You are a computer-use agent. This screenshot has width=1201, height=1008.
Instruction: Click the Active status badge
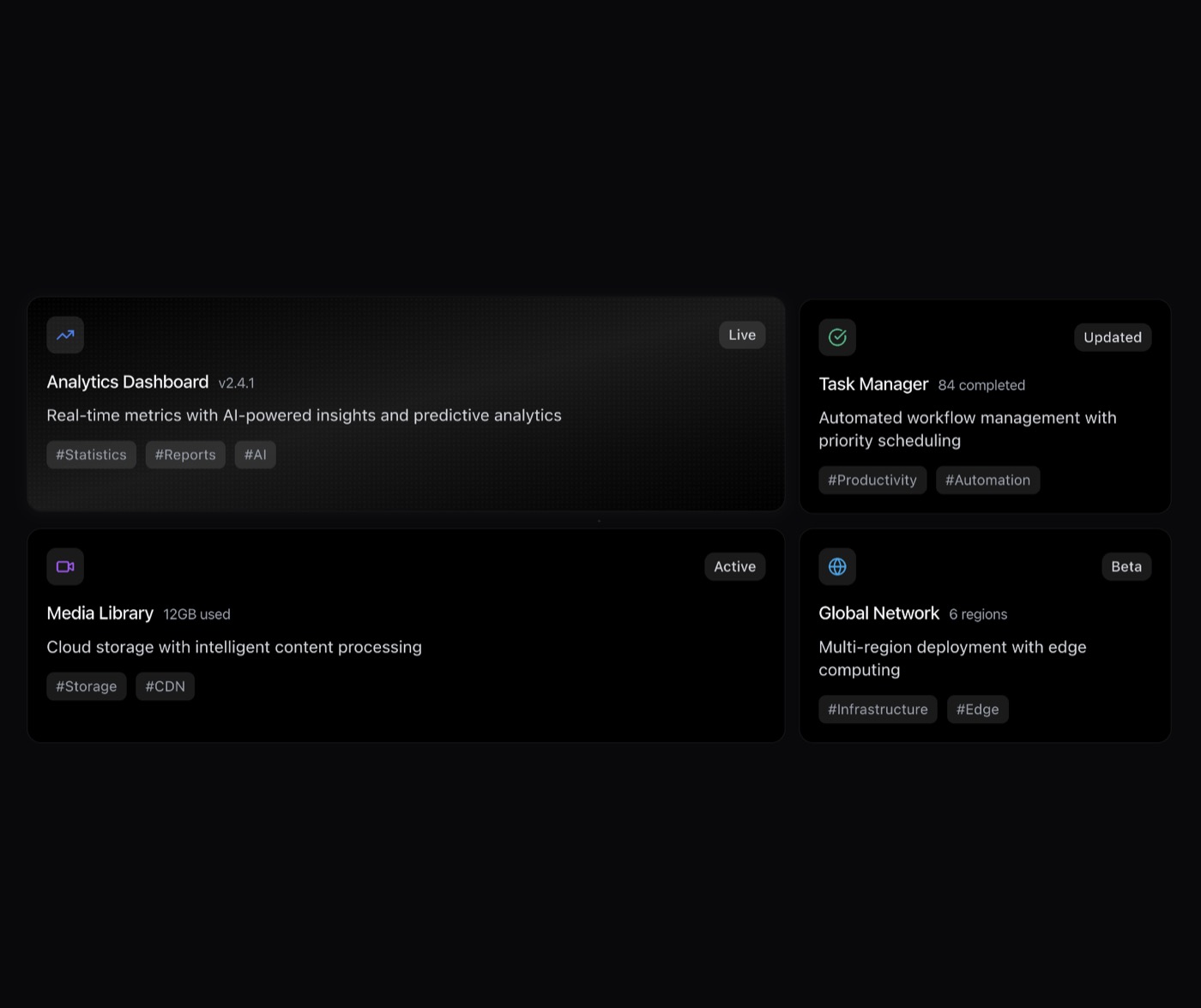[735, 566]
